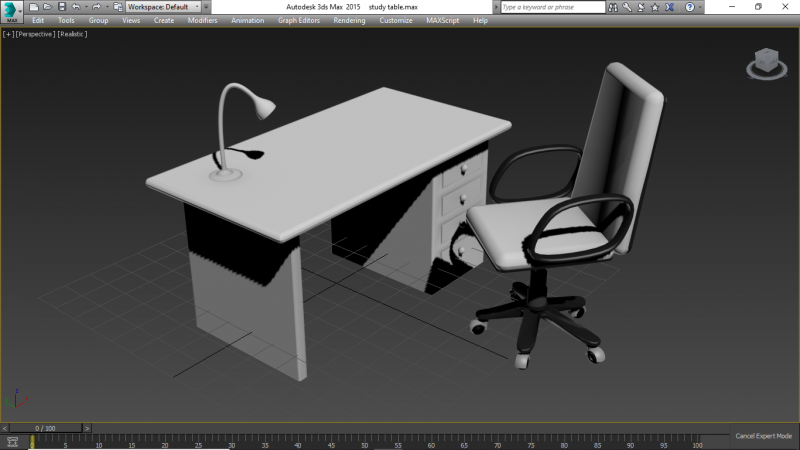The image size is (800, 450).
Task: Click the binoculars search icon
Action: coord(613,7)
